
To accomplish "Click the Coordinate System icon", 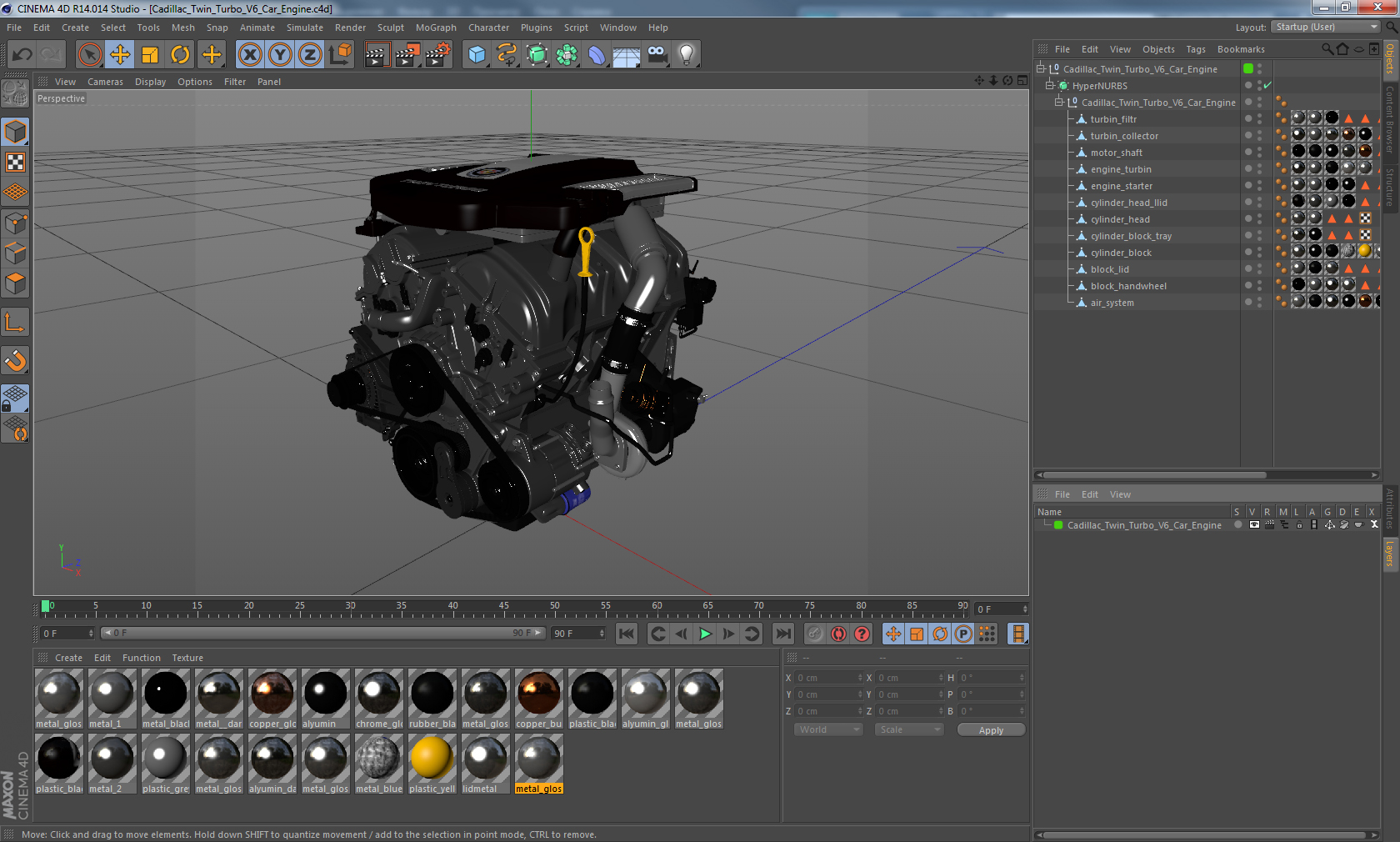I will pyautogui.click(x=340, y=55).
